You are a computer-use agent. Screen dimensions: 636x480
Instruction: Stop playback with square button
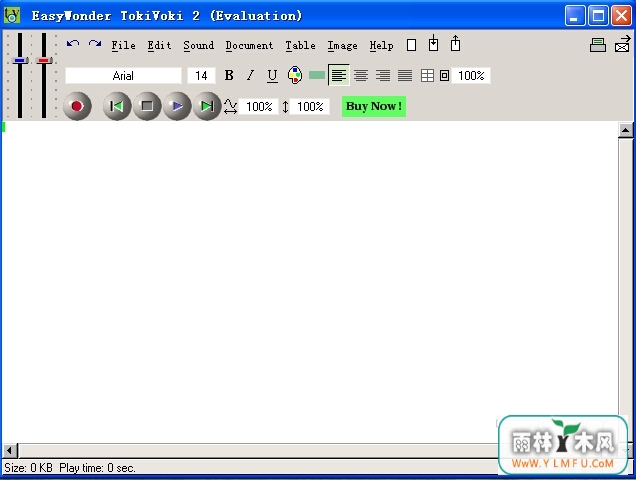click(x=147, y=106)
